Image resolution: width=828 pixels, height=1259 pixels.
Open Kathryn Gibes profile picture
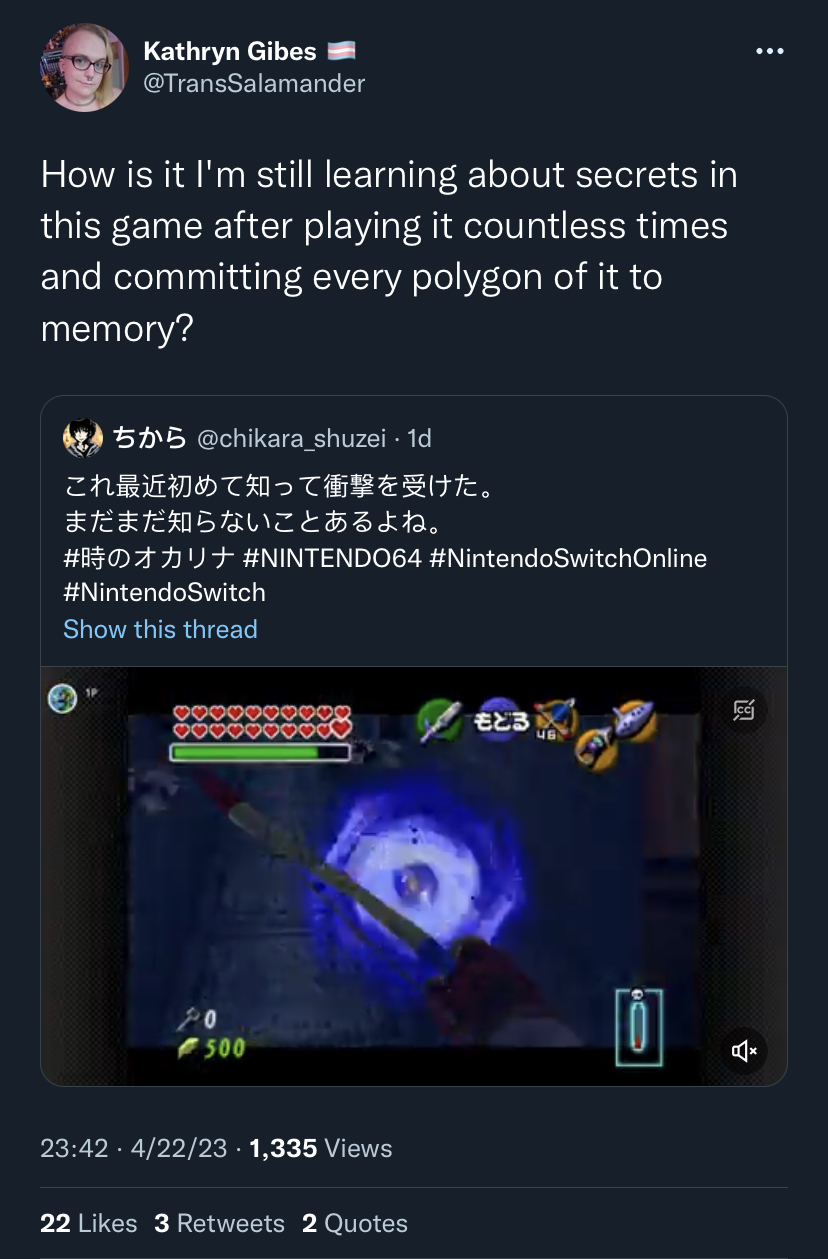pos(84,67)
